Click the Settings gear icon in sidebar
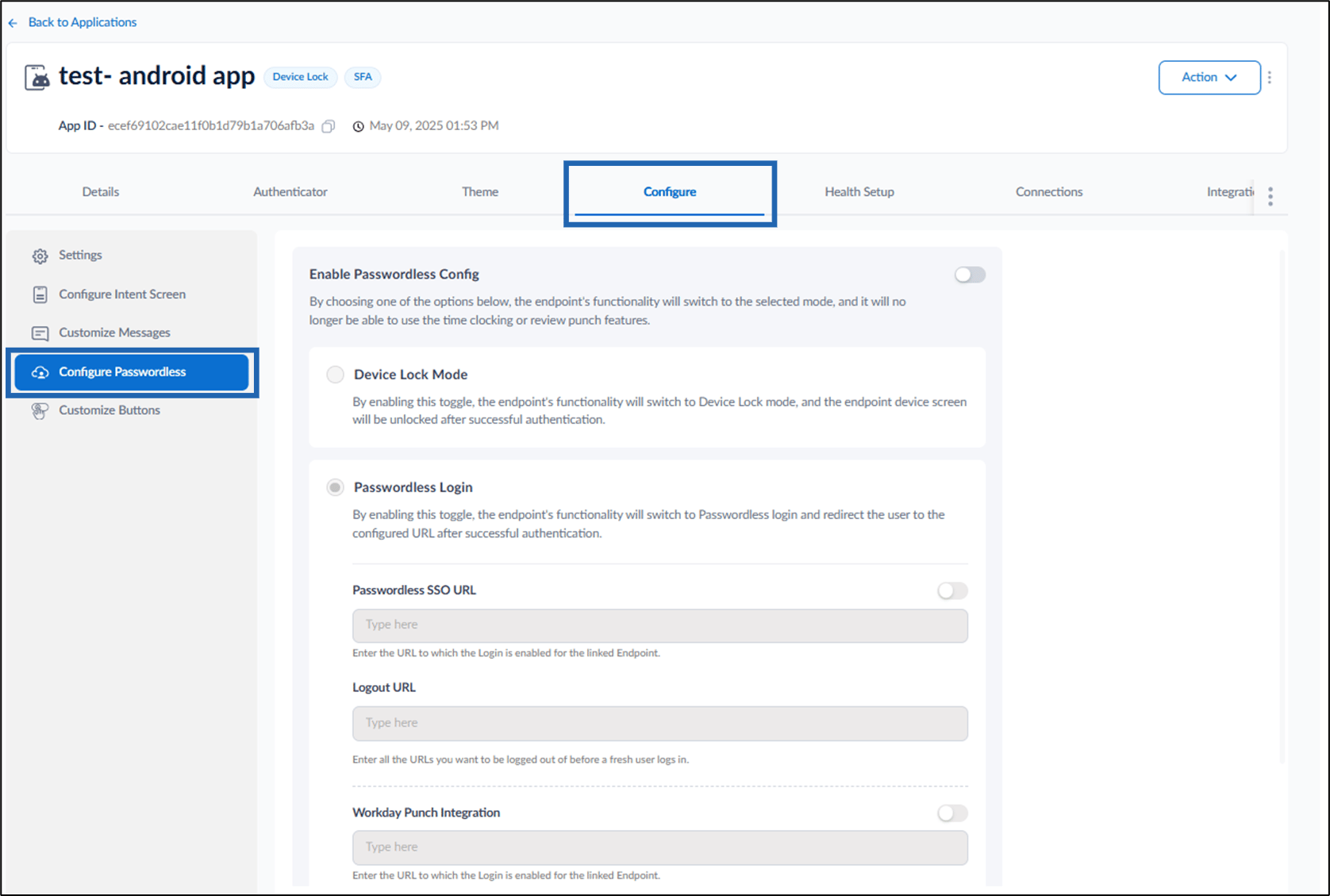Screen dimensions: 1330x896 pyautogui.click(x=40, y=256)
